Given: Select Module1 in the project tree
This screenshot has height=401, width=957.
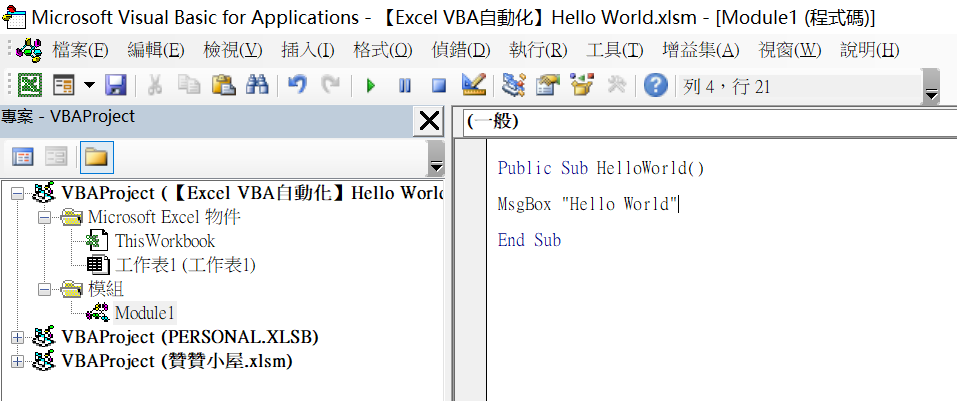Looking at the screenshot, I should 145,313.
